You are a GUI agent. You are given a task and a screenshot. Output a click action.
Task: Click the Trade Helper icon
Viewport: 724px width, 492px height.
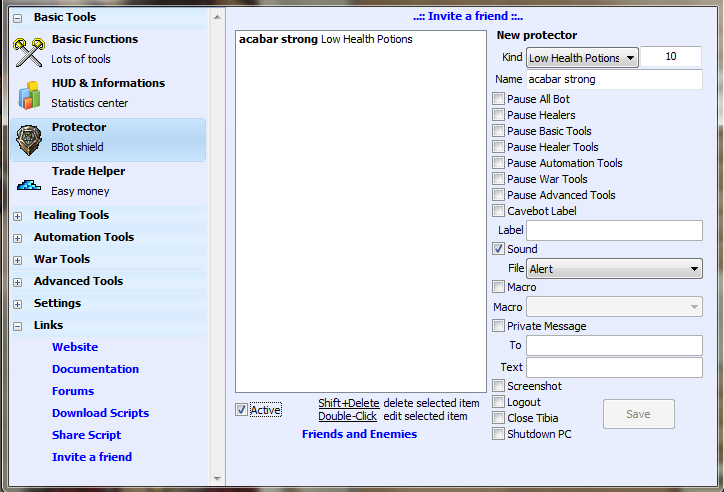[x=28, y=184]
